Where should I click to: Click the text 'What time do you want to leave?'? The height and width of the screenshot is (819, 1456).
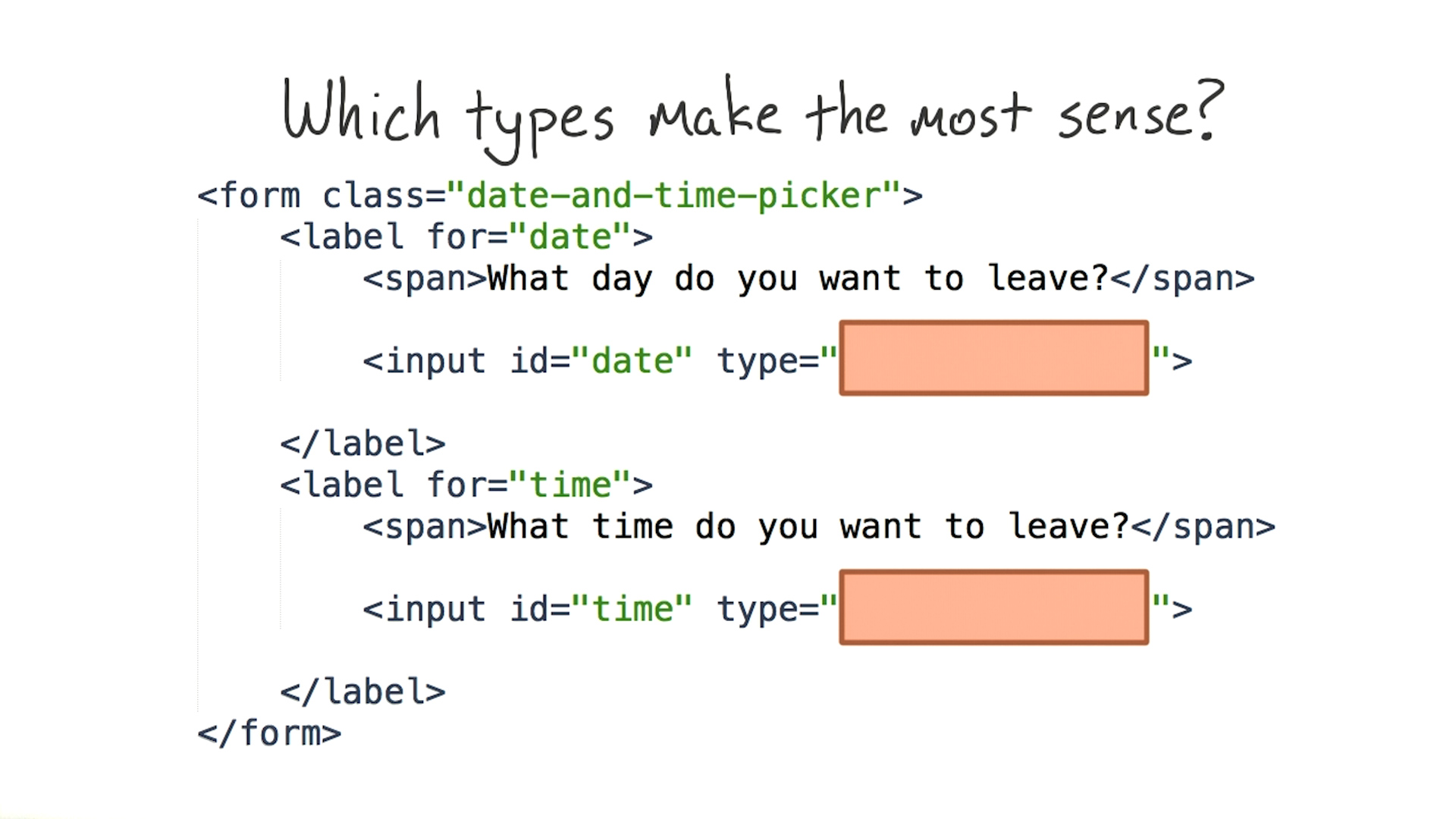click(x=808, y=527)
